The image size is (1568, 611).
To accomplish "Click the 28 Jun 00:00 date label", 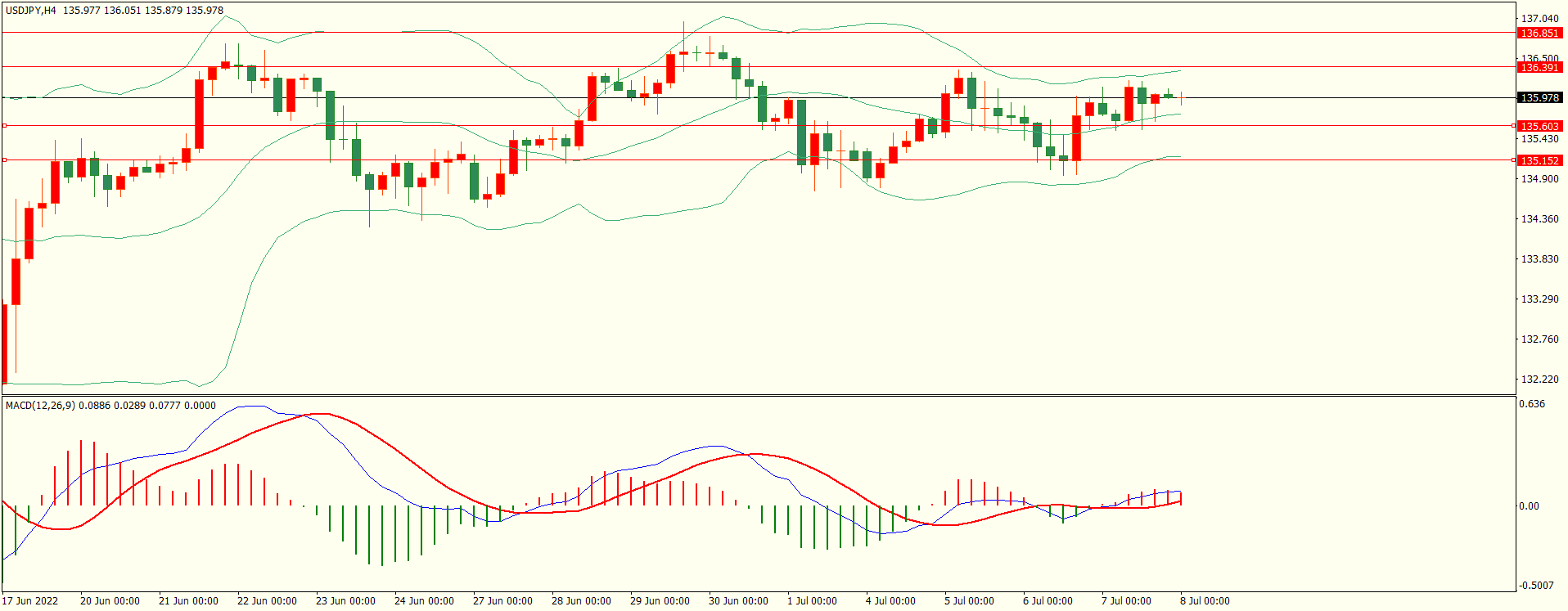I will (581, 601).
